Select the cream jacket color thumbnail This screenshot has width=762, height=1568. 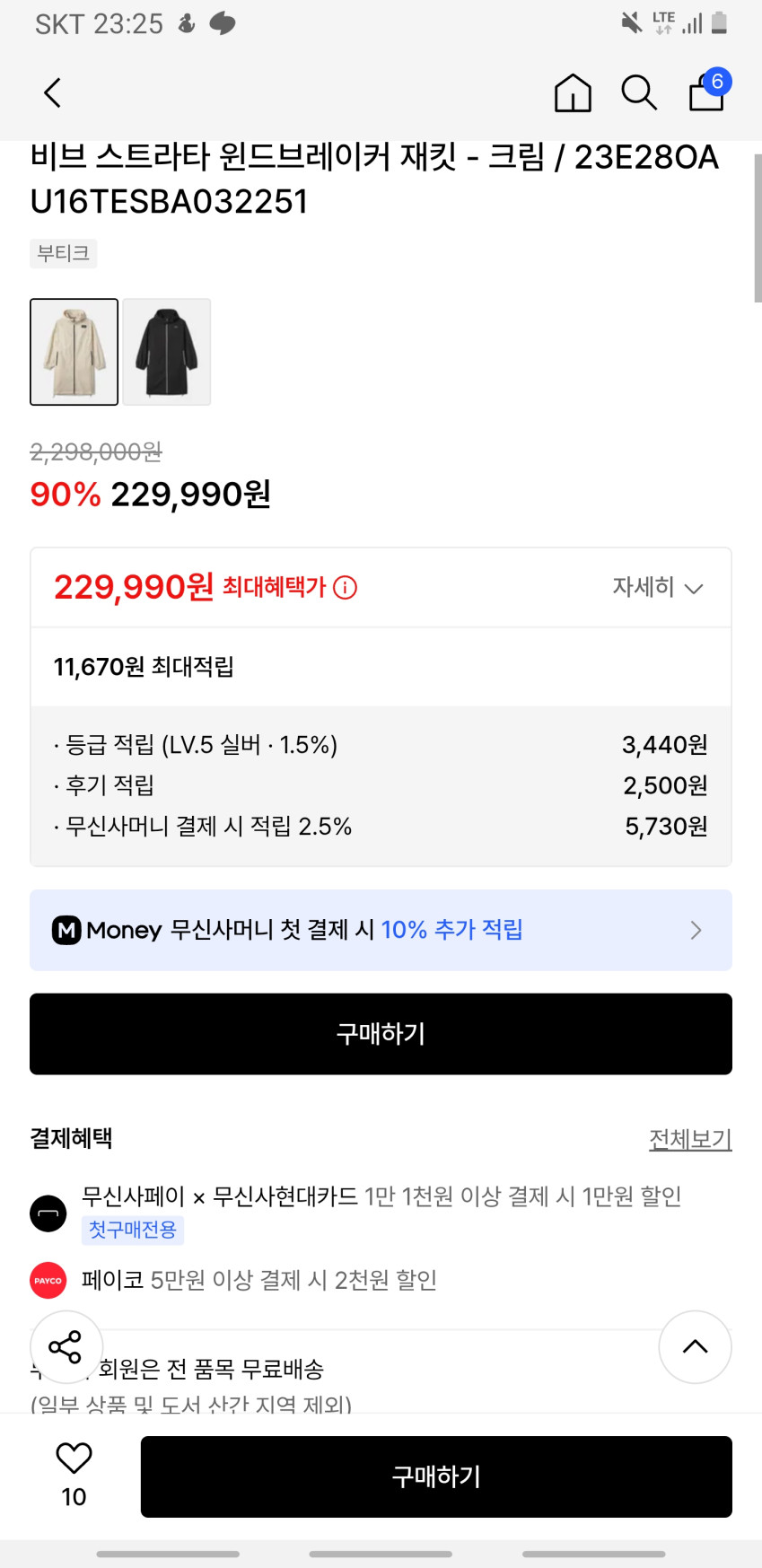coord(74,352)
